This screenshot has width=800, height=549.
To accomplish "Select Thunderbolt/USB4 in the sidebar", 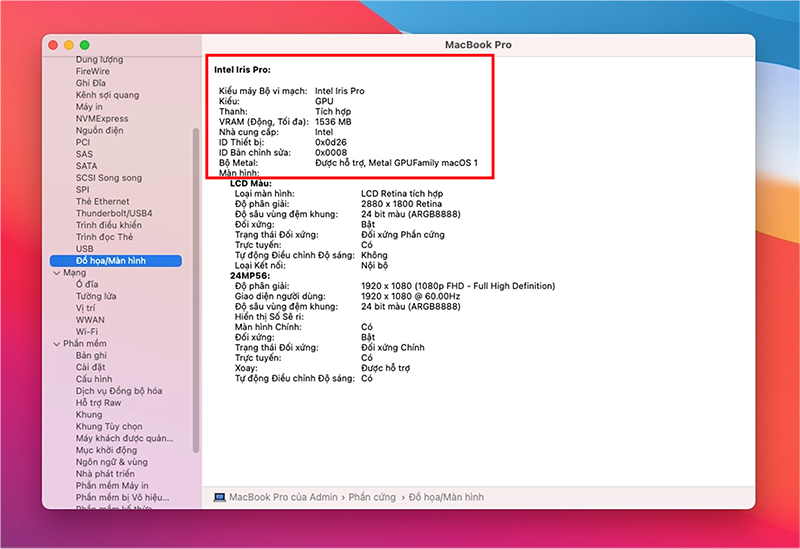I will 114,213.
